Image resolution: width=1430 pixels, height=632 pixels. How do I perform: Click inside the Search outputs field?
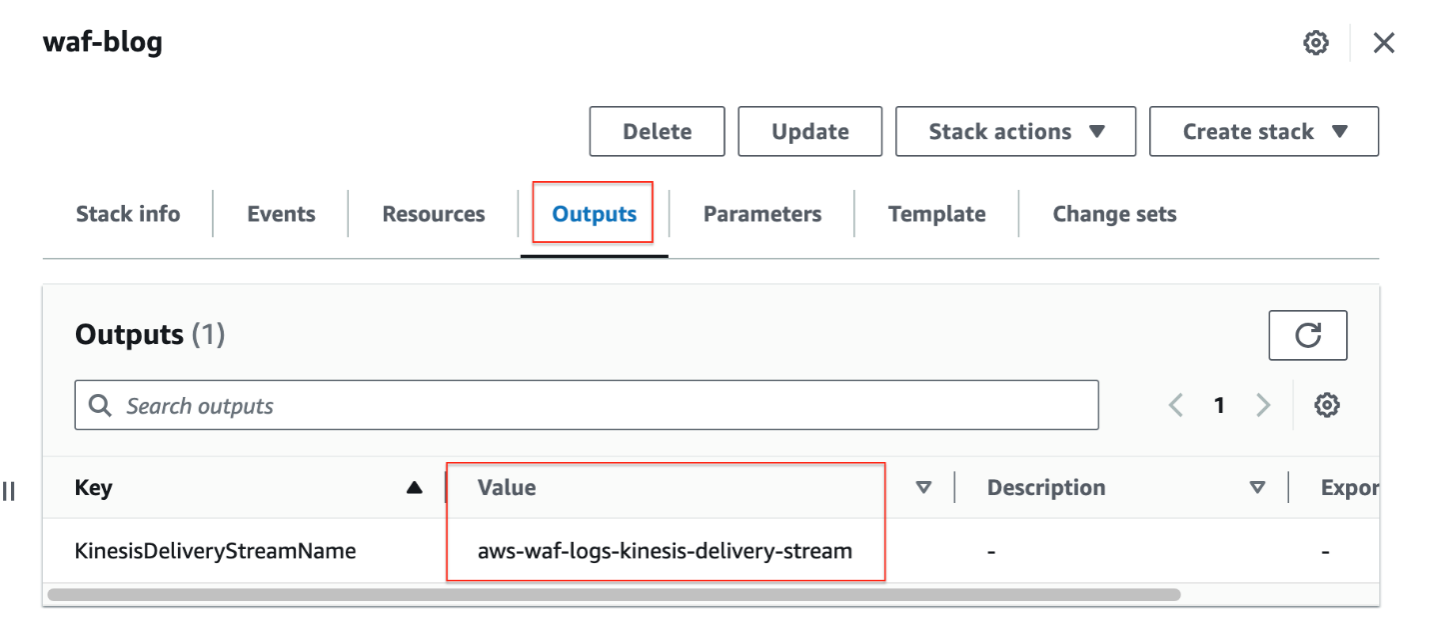click(400, 404)
